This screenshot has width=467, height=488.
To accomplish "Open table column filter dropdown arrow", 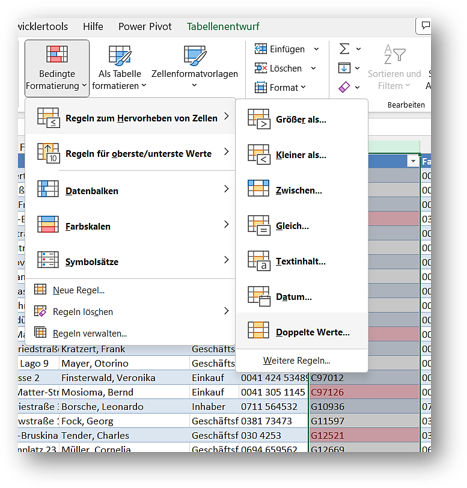I will click(x=413, y=161).
